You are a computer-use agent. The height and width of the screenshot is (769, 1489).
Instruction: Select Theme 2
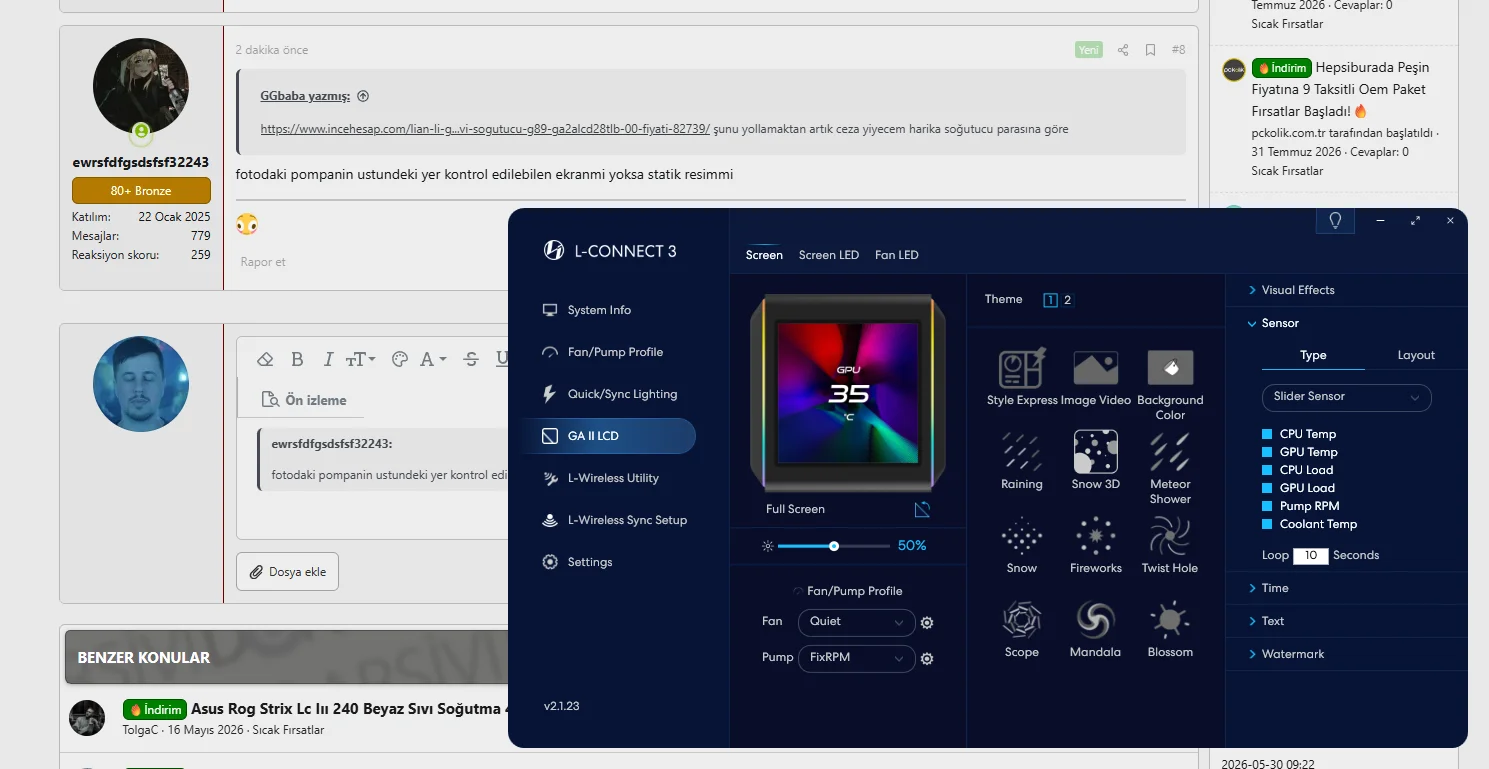coord(1067,300)
